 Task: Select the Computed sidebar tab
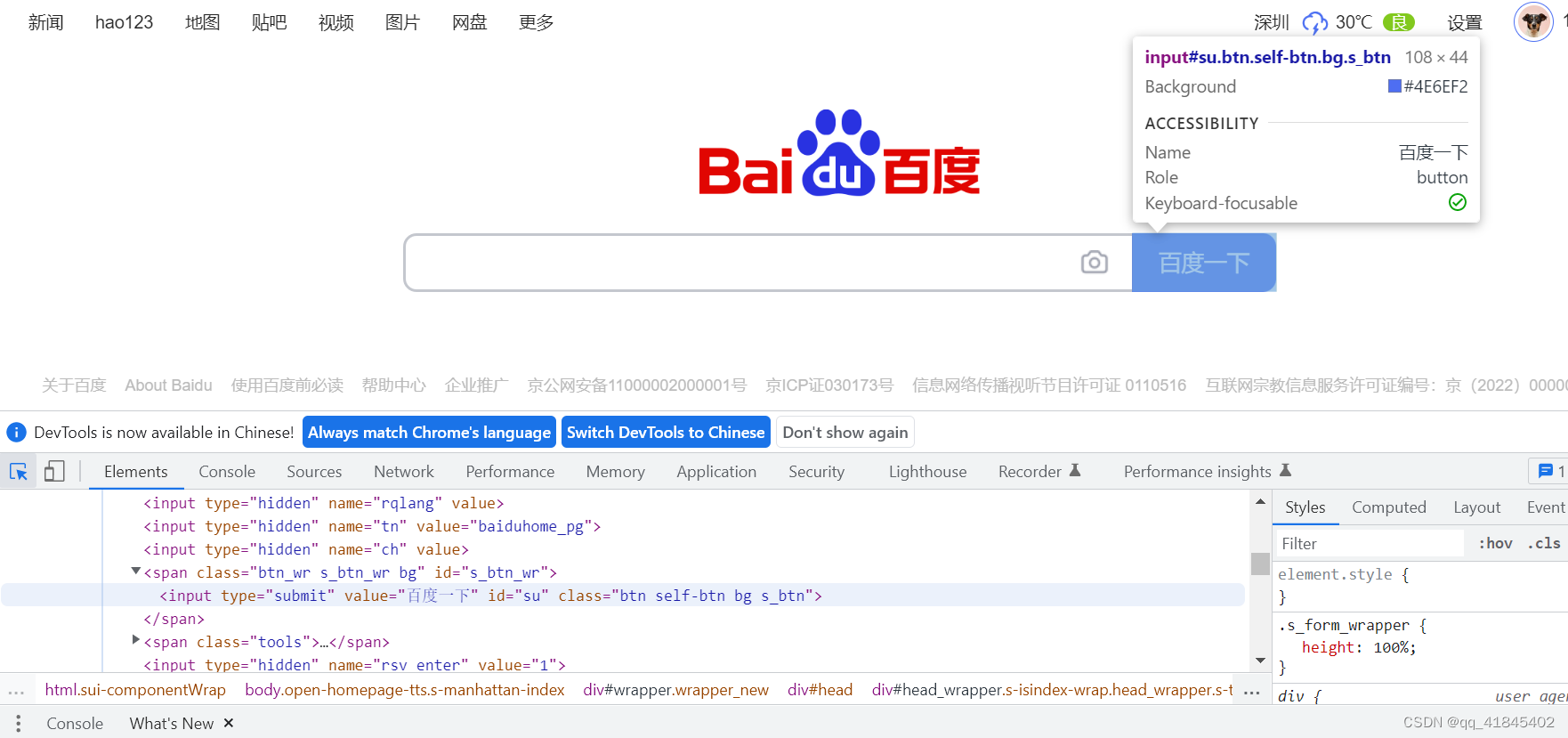[x=1389, y=507]
